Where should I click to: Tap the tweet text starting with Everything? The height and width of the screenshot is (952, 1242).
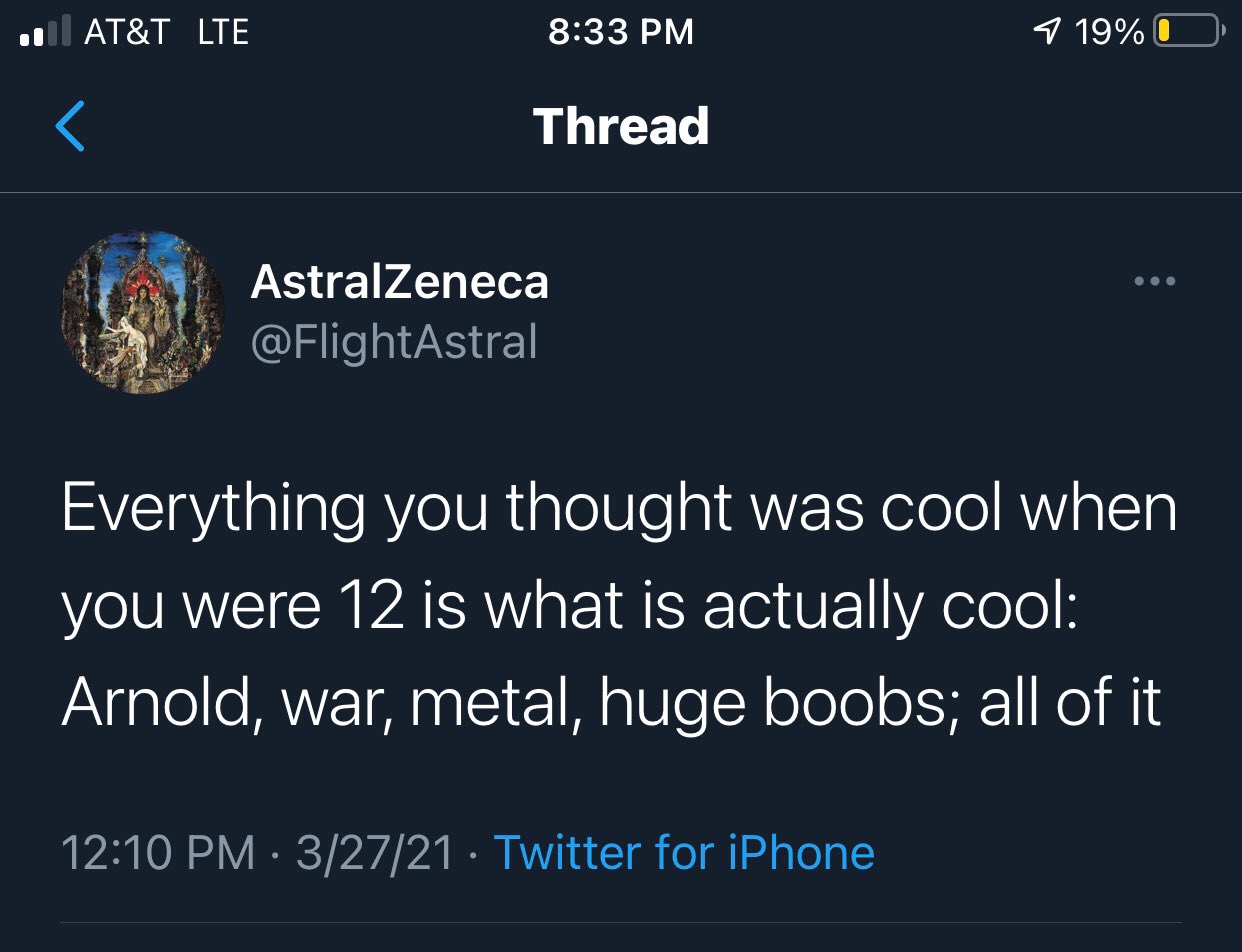[619, 606]
